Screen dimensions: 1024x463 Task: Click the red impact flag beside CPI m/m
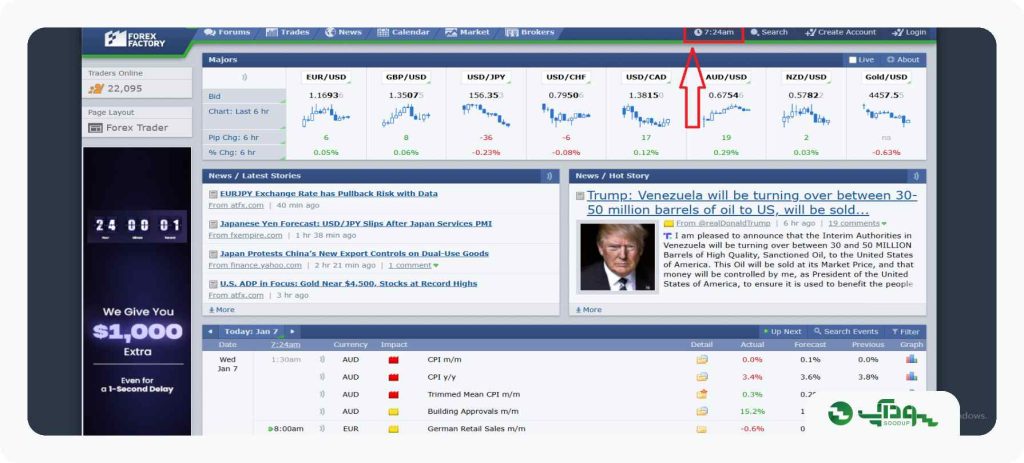click(393, 360)
